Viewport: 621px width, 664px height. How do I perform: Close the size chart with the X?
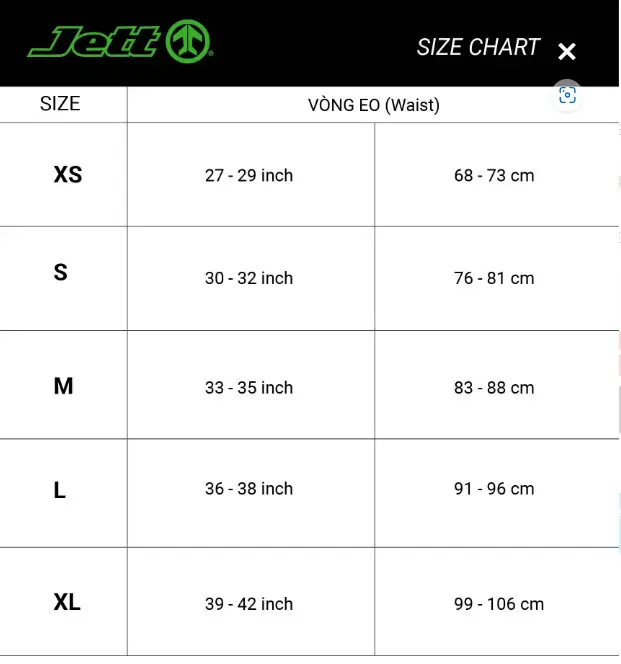pyautogui.click(x=567, y=52)
